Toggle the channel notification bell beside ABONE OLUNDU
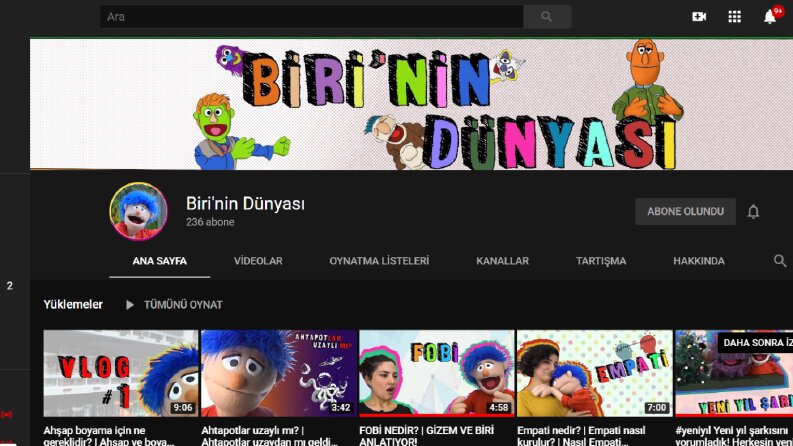 (x=753, y=211)
